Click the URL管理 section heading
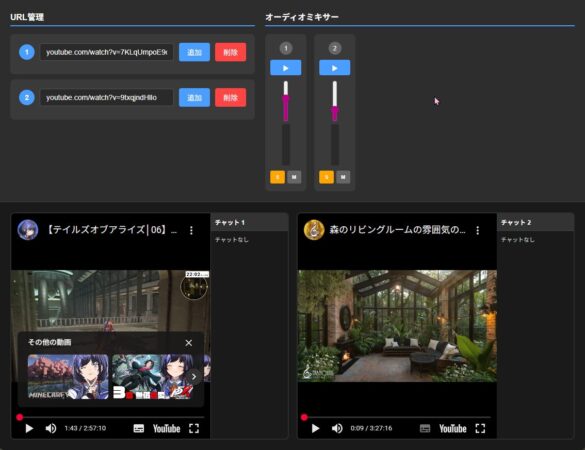 (27, 17)
